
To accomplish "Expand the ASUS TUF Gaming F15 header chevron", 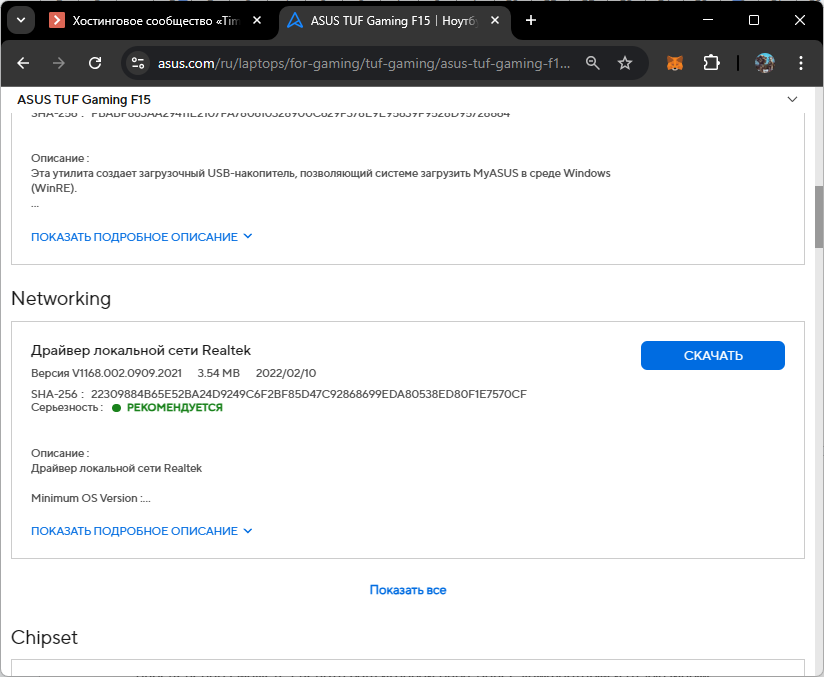I will click(x=793, y=99).
